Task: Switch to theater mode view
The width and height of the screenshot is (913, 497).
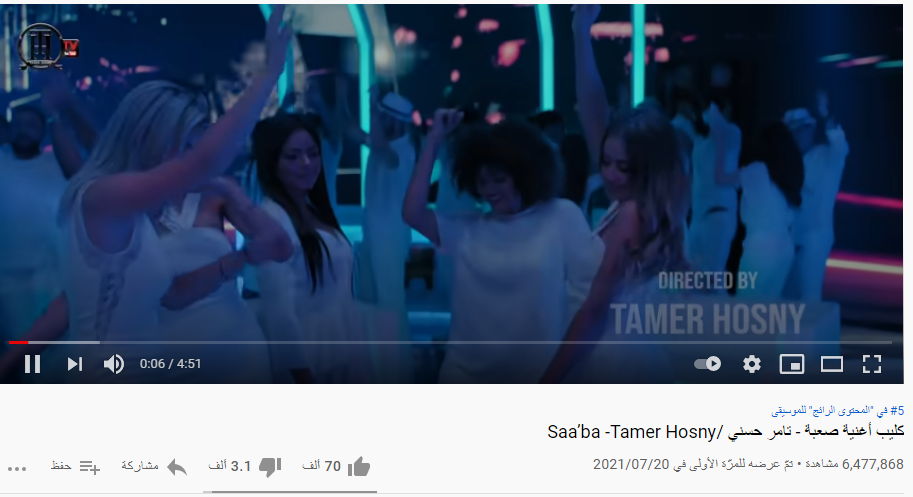Action: coord(831,364)
